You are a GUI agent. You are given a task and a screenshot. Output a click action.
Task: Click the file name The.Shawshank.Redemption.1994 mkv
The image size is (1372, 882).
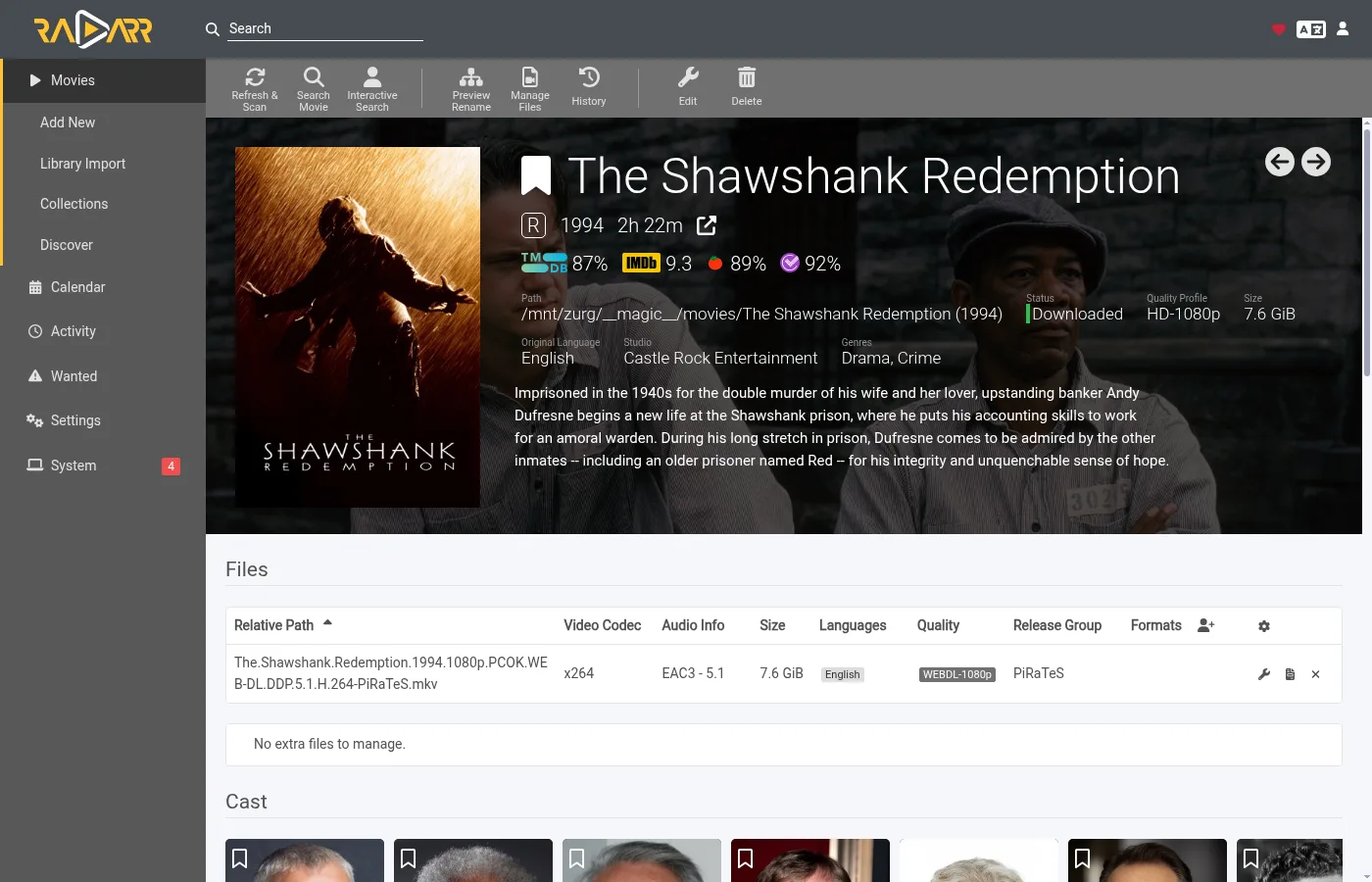(391, 673)
